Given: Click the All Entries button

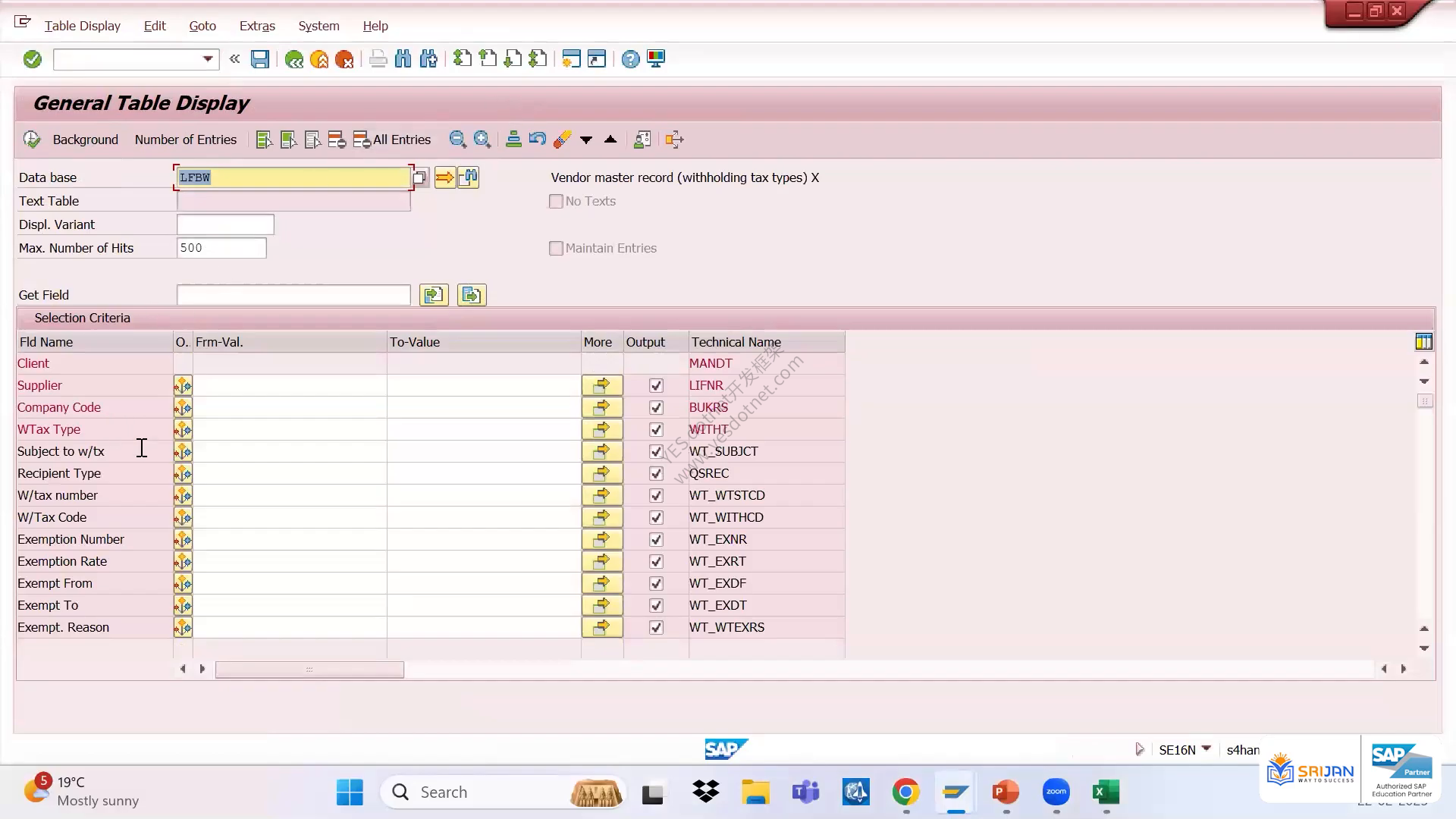Looking at the screenshot, I should pyautogui.click(x=392, y=140).
